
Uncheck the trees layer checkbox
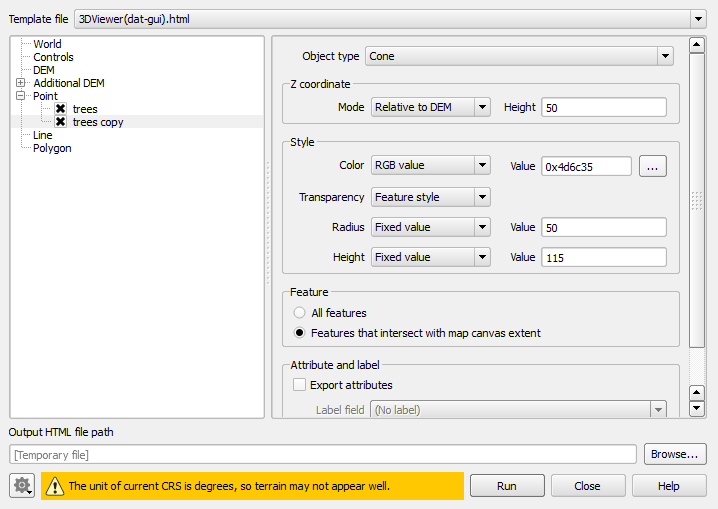(x=61, y=109)
